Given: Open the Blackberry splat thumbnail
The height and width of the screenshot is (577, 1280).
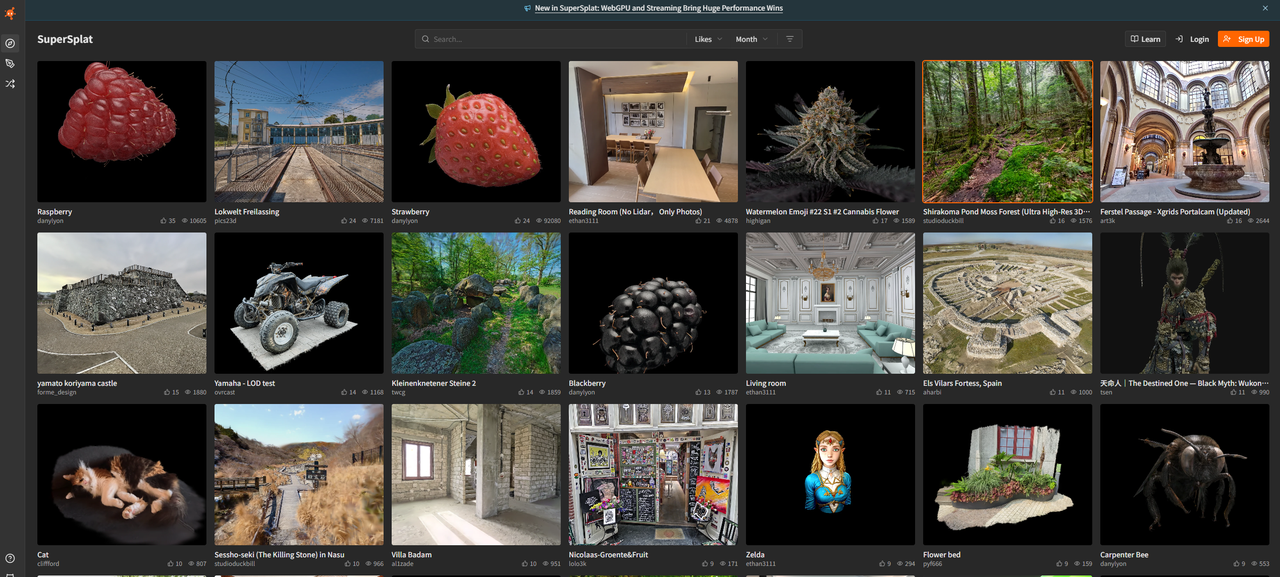Looking at the screenshot, I should point(653,303).
